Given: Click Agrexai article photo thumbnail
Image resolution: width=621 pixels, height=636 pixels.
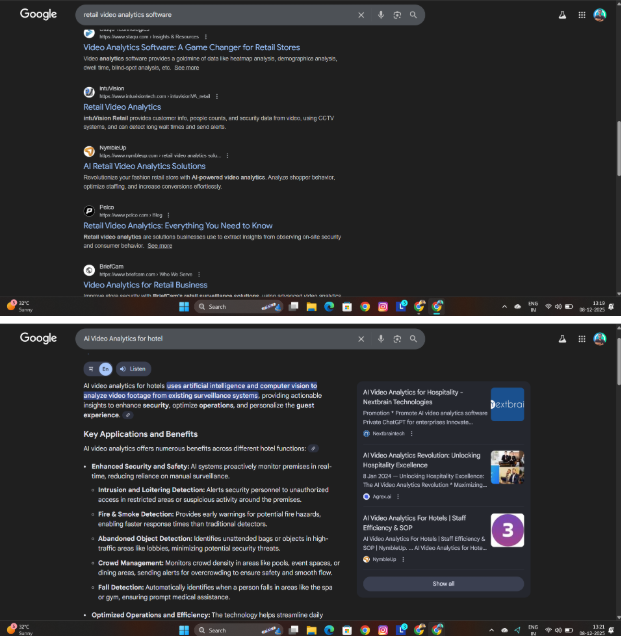Looking at the screenshot, I should 507,467.
